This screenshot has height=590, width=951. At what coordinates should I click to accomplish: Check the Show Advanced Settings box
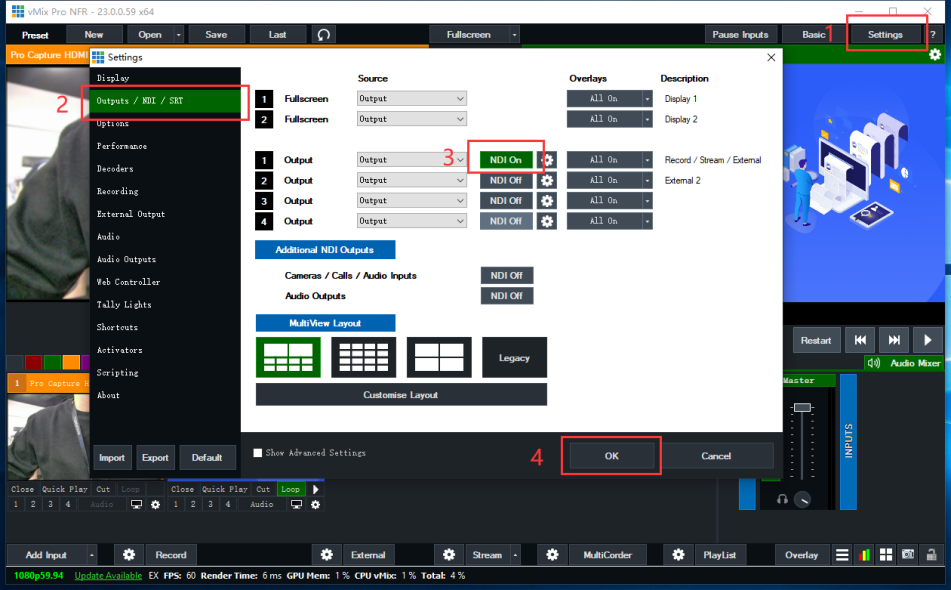(258, 453)
